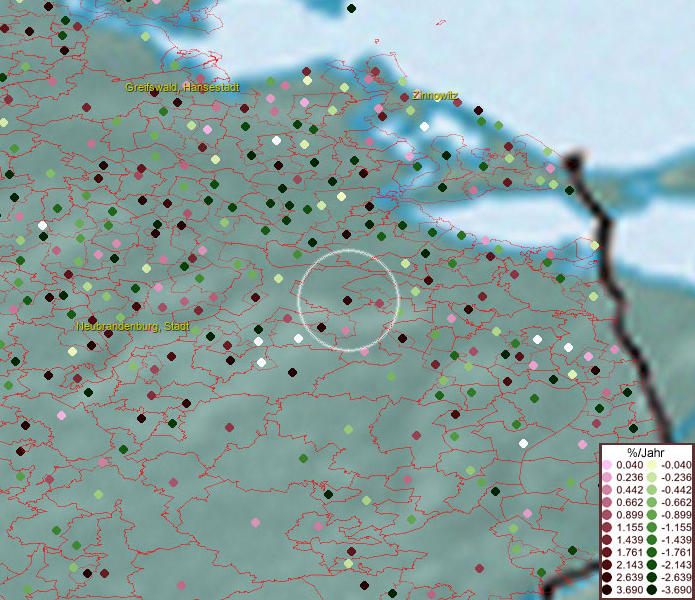Click the Neubrandenburg, Stadt map label

pos(133,327)
